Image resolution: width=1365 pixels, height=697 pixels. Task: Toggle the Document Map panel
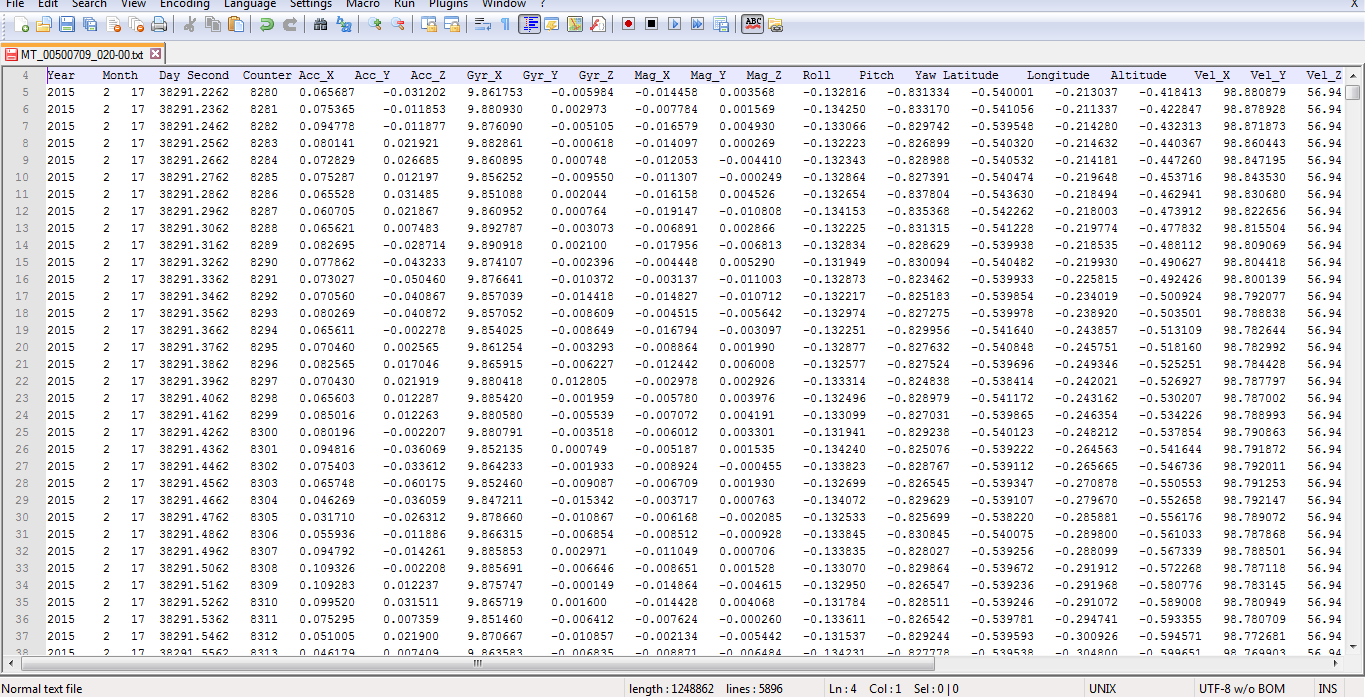574,24
